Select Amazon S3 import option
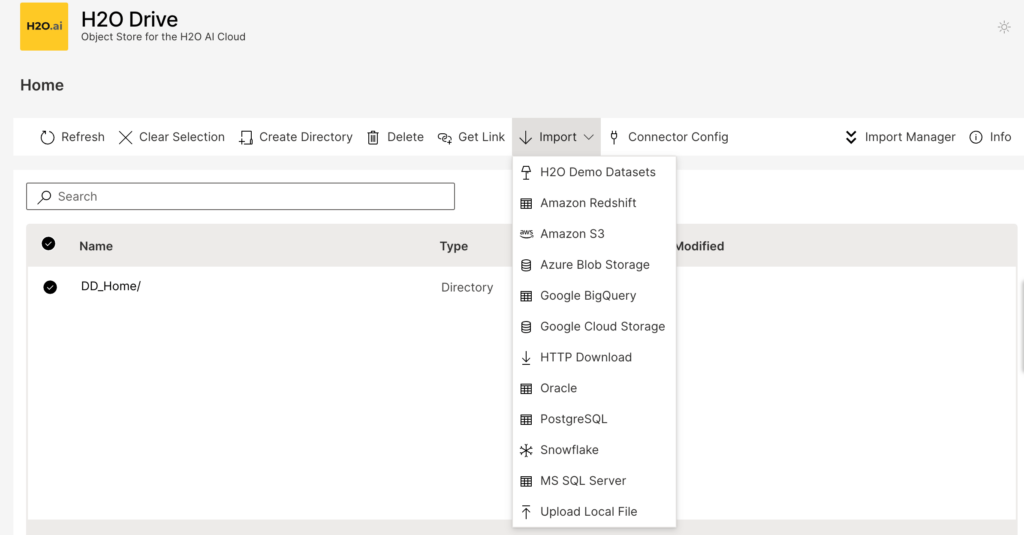 point(594,234)
